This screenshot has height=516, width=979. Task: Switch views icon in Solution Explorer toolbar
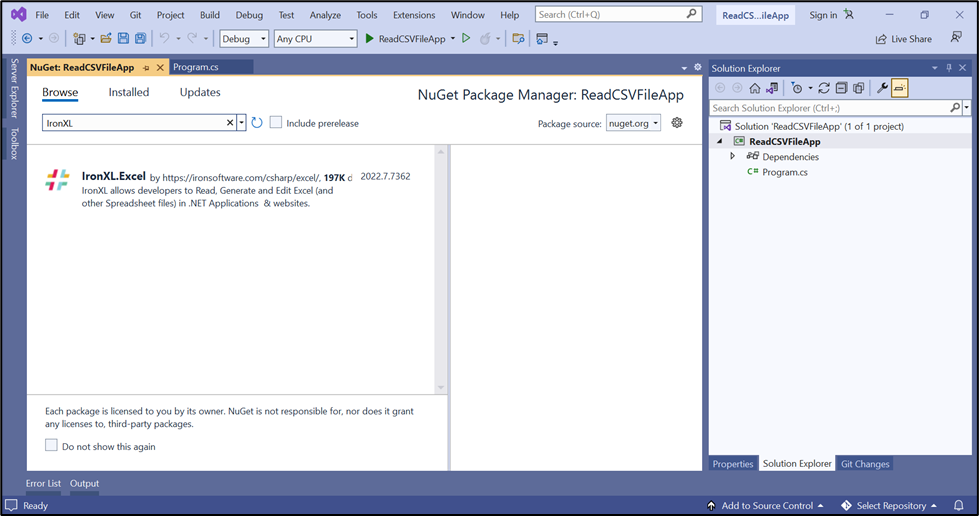pos(772,88)
